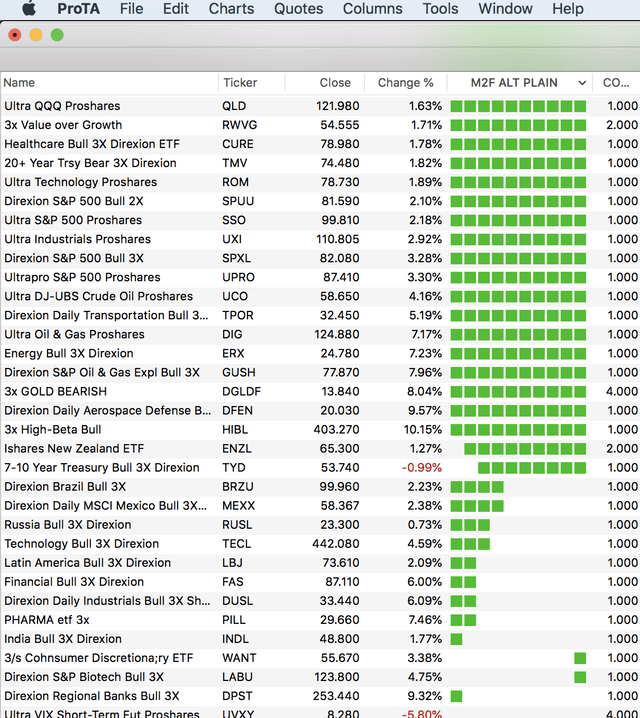The width and height of the screenshot is (640, 718).
Task: Select Ishares New Zealand ETF row
Action: (x=320, y=449)
